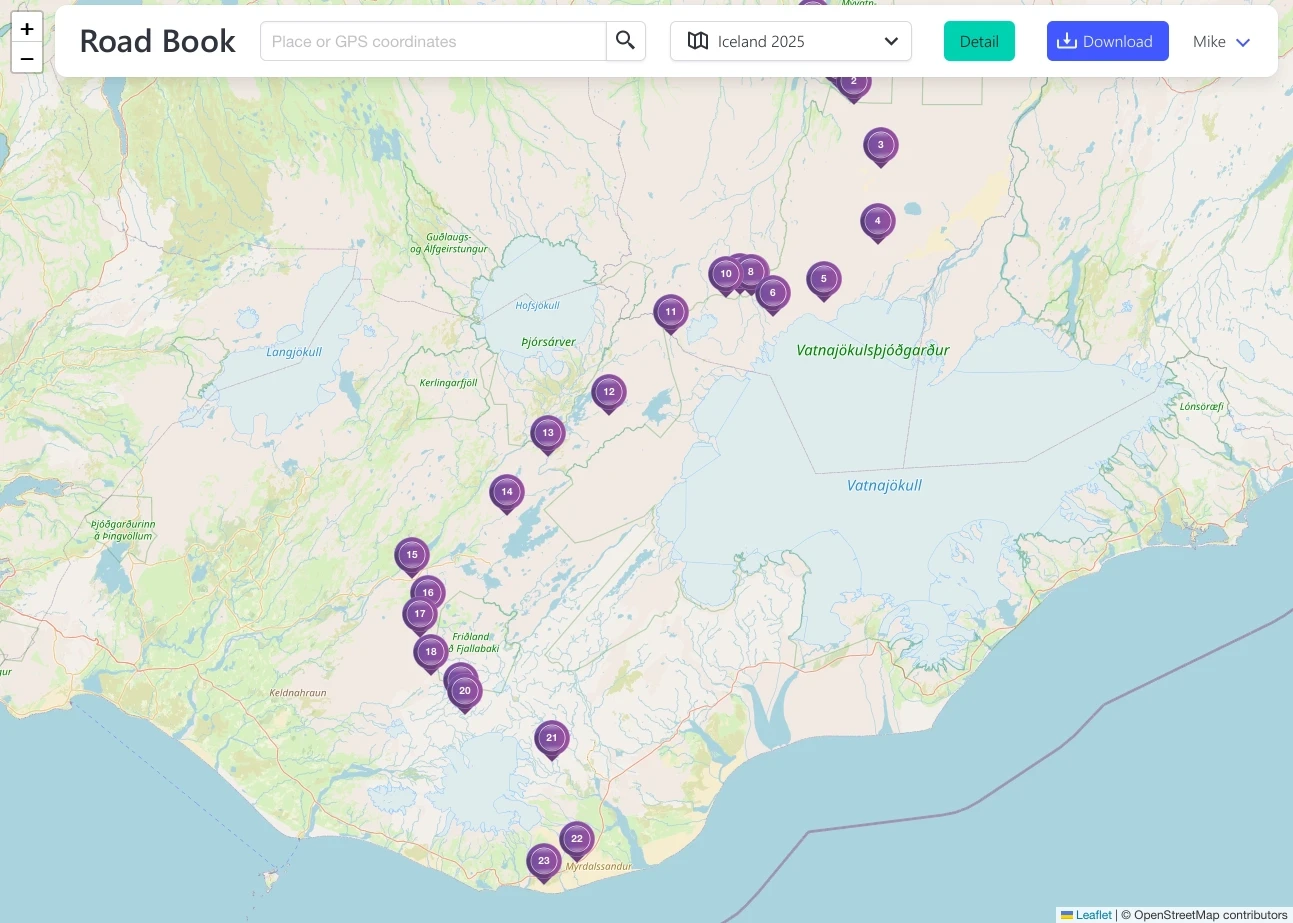Click the chevron beside Iceland 2025
The image size is (1293, 923).
coord(891,41)
